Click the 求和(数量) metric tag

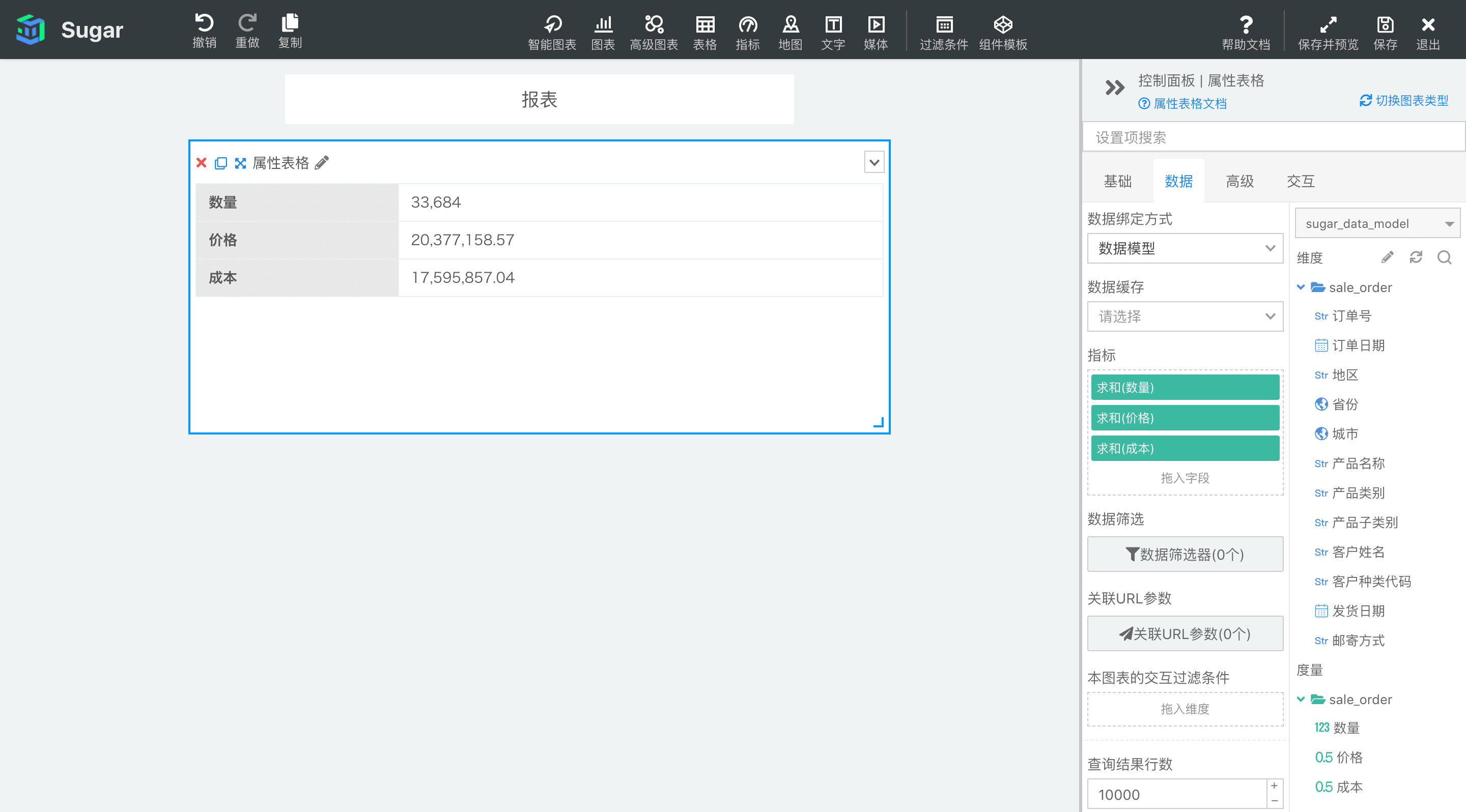point(1185,387)
